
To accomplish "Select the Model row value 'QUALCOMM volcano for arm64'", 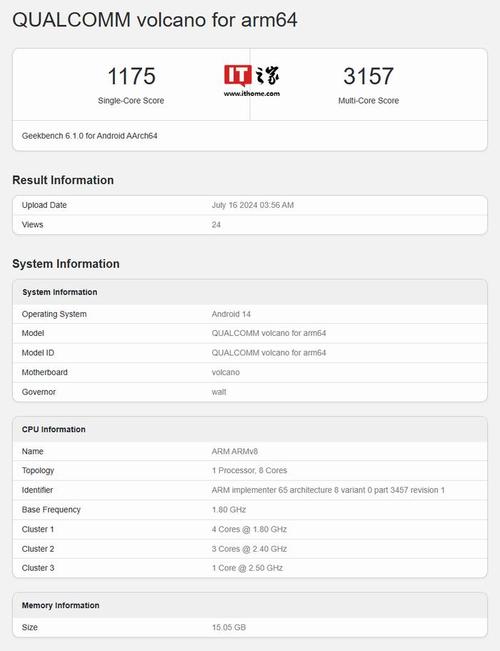I will (269, 333).
